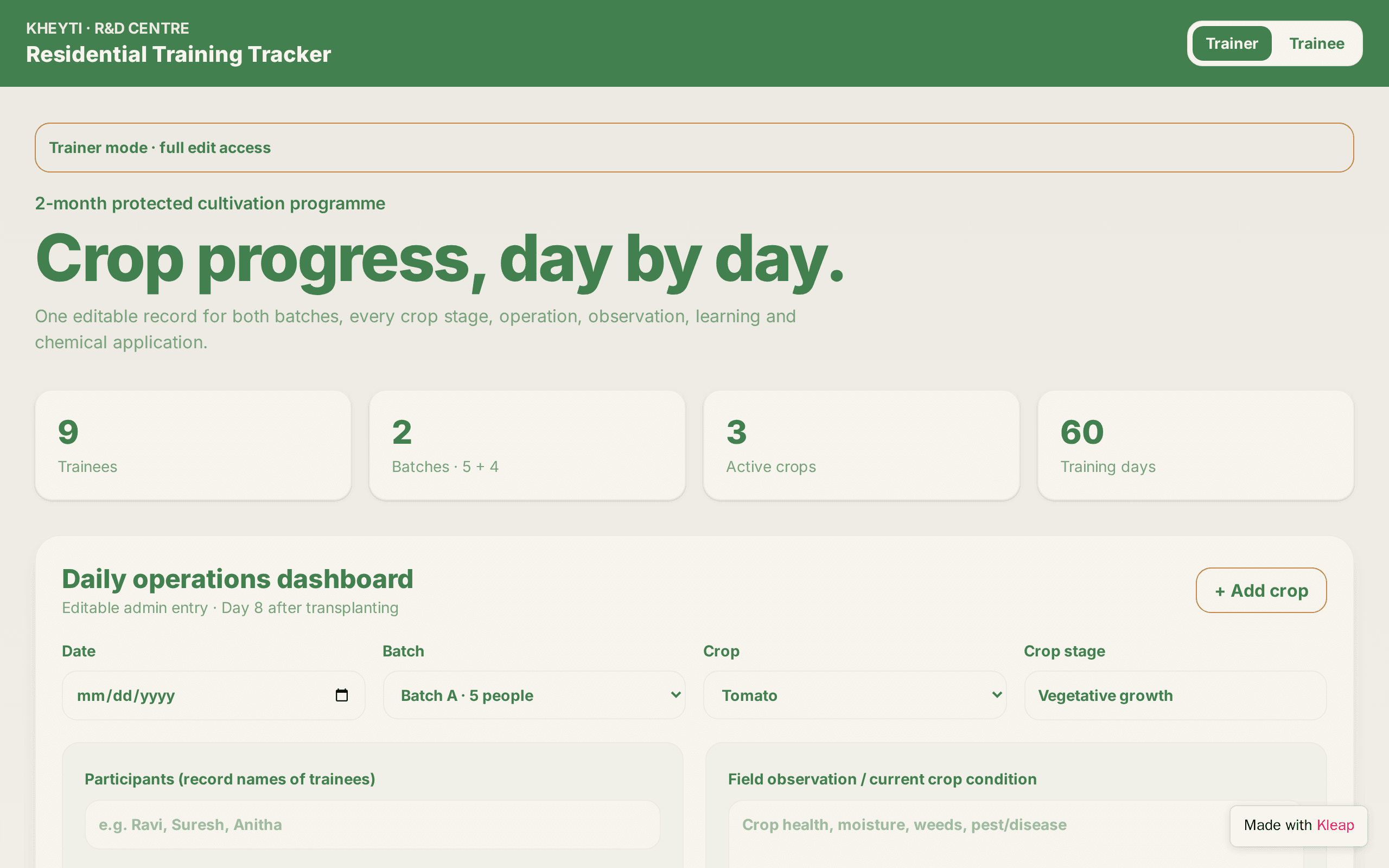The height and width of the screenshot is (868, 1389).
Task: Switch to Trainee mode
Action: tap(1316, 43)
